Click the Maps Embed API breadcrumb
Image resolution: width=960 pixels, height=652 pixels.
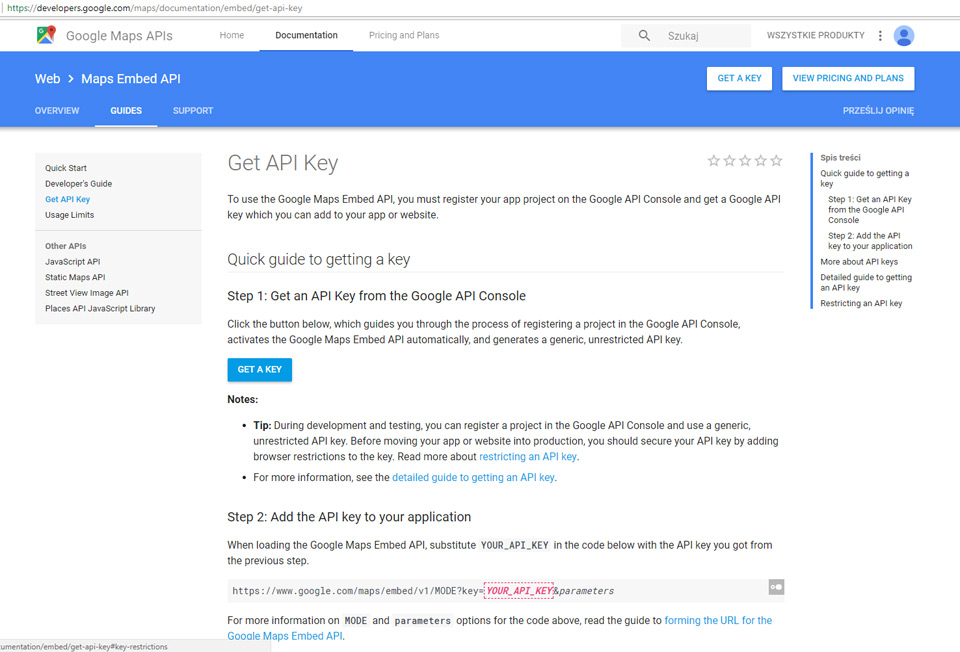[131, 79]
